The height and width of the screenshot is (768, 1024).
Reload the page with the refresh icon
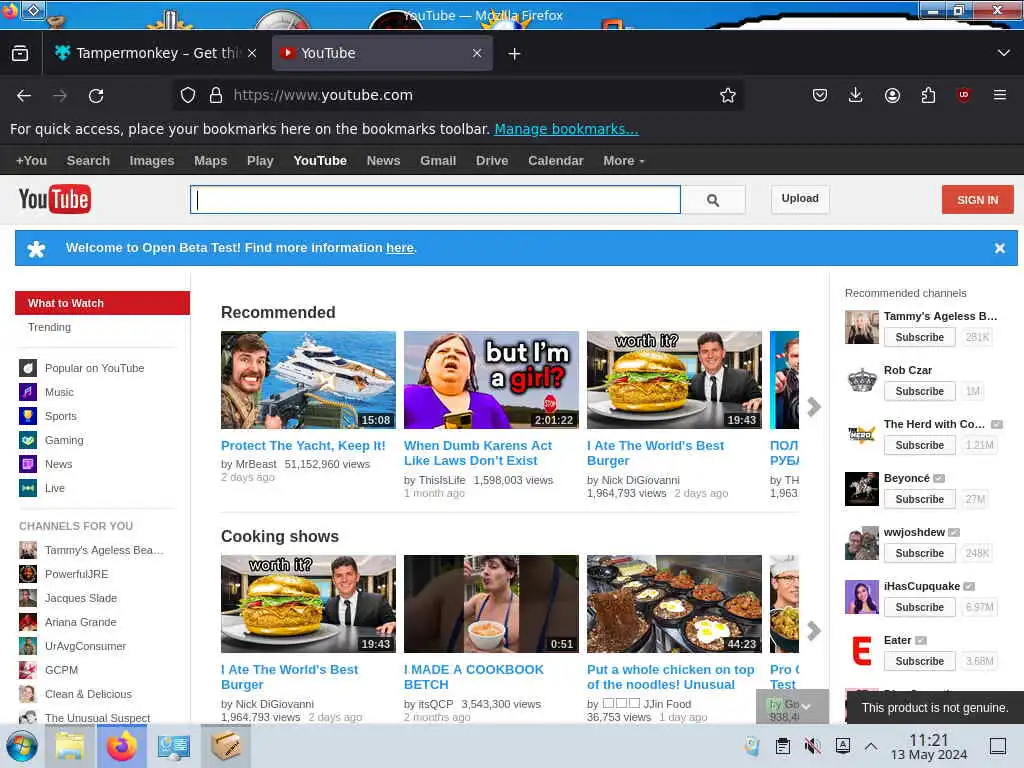[x=96, y=96]
